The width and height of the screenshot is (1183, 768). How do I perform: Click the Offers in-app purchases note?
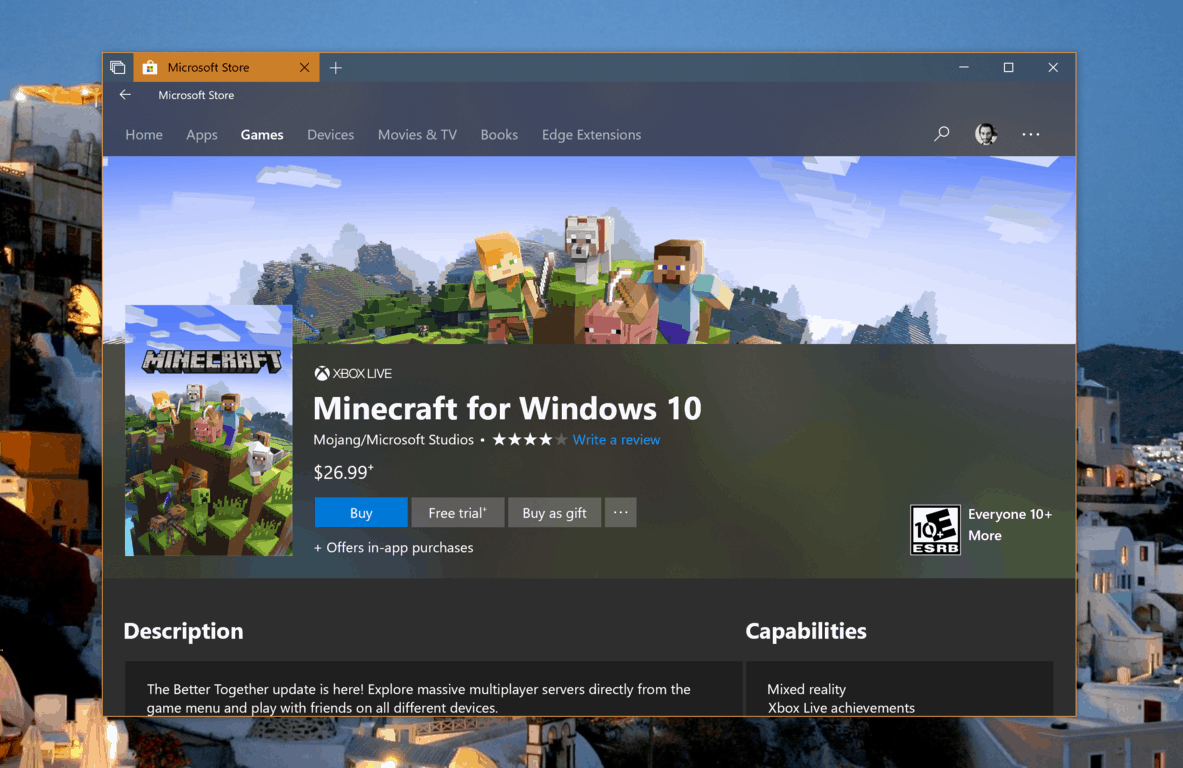click(x=393, y=547)
